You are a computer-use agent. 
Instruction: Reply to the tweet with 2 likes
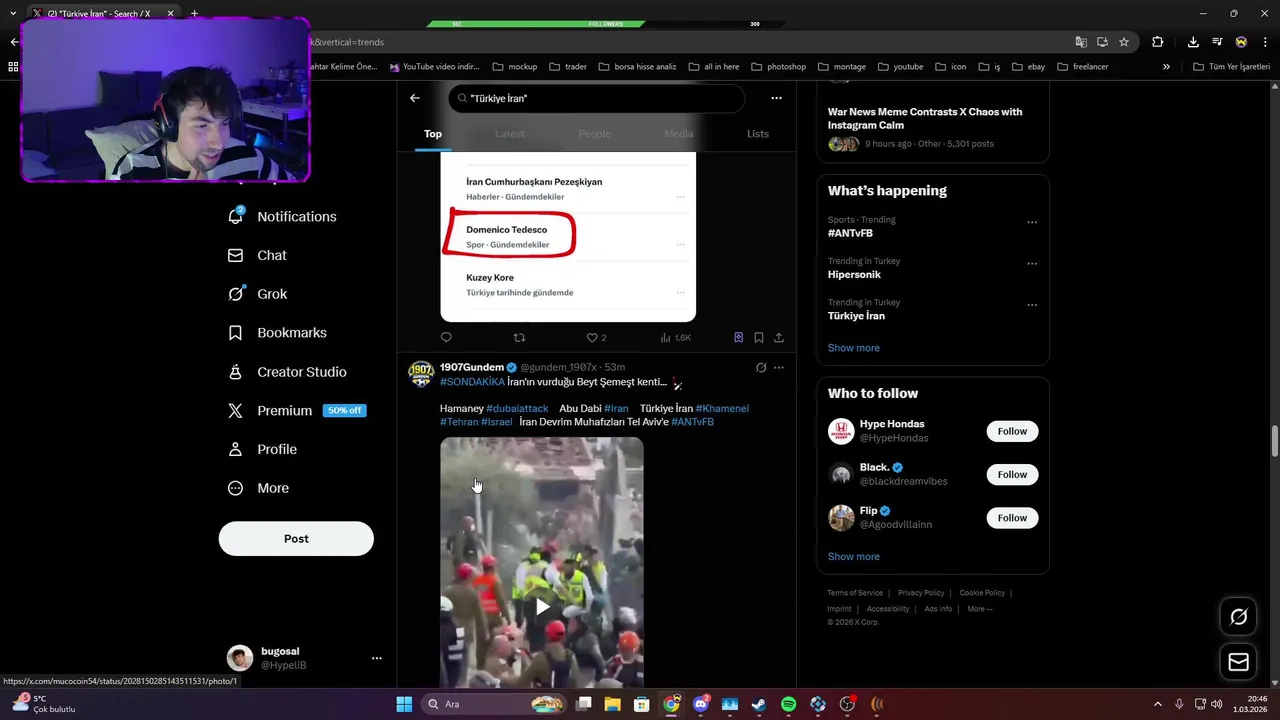point(446,338)
